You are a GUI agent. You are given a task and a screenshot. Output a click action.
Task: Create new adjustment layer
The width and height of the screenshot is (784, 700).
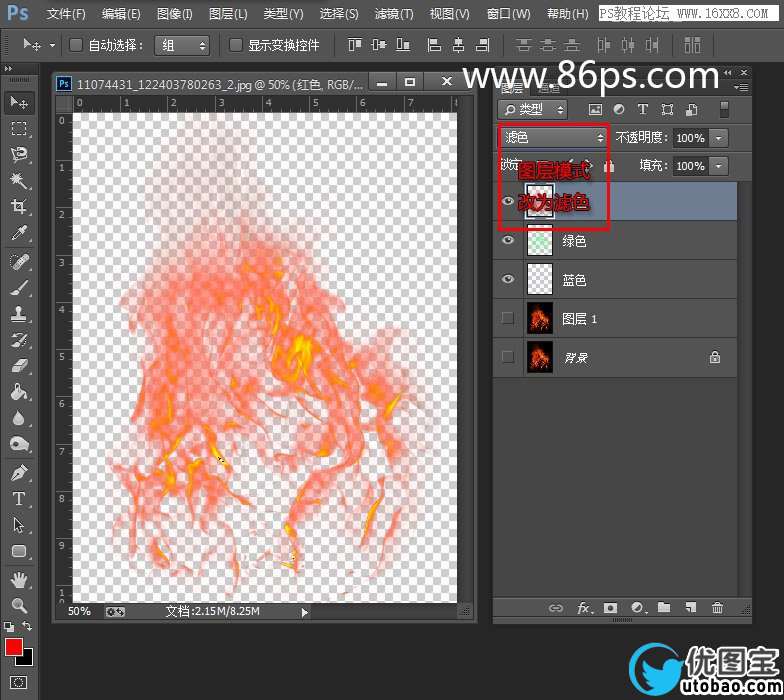pos(638,608)
